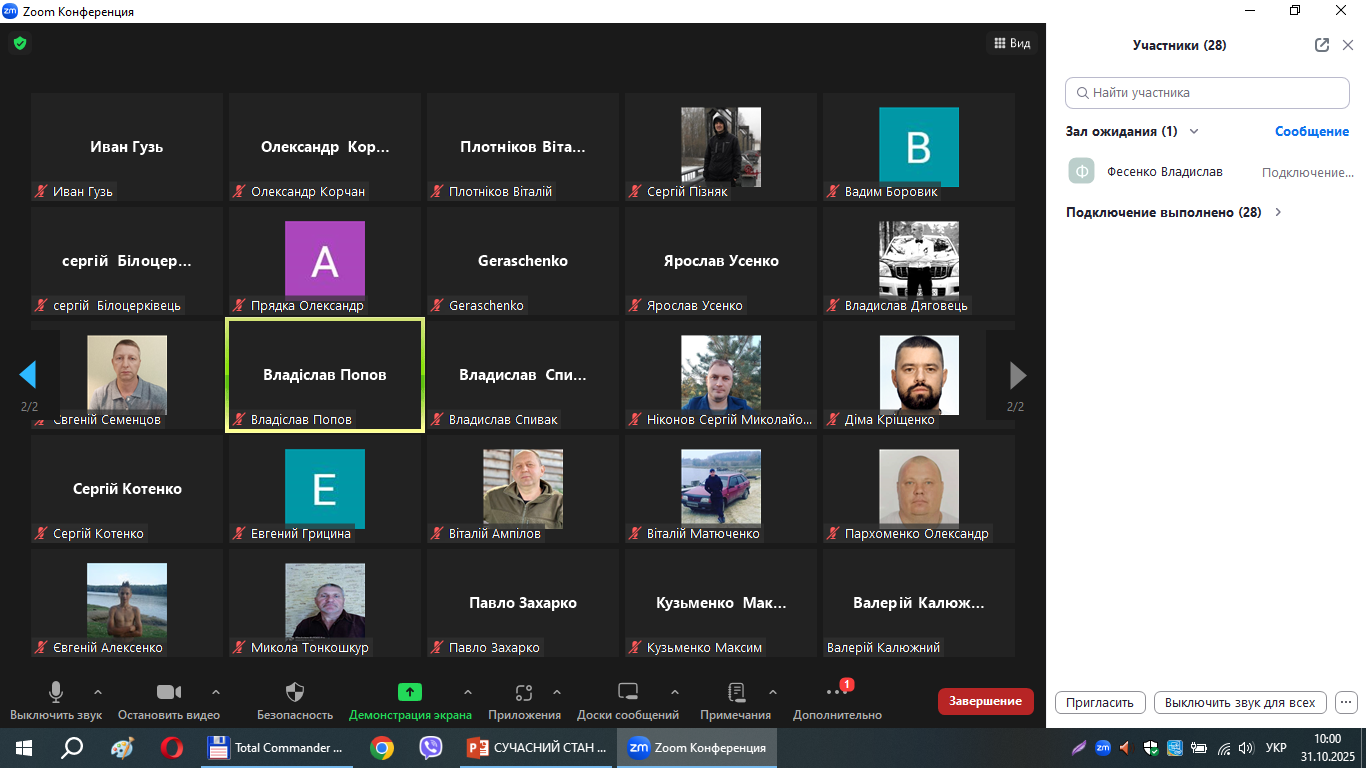The width and height of the screenshot is (1366, 768).
Task: Click Дополнительно more options icon
Action: coord(836,692)
